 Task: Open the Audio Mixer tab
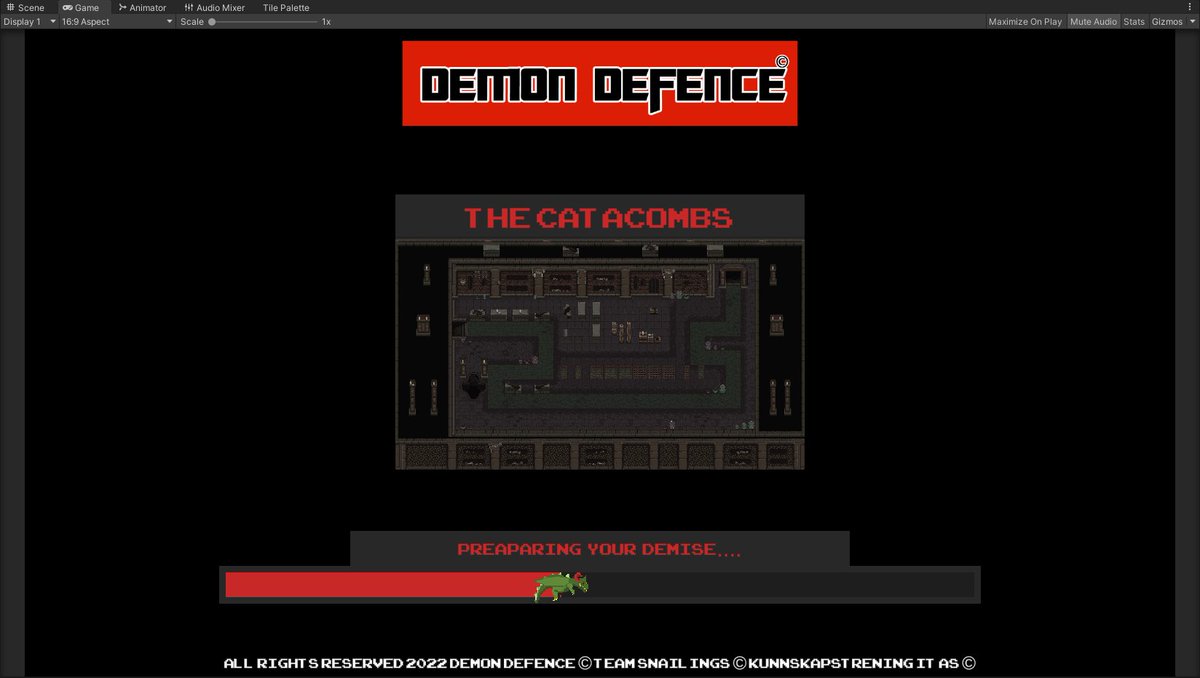(x=214, y=7)
